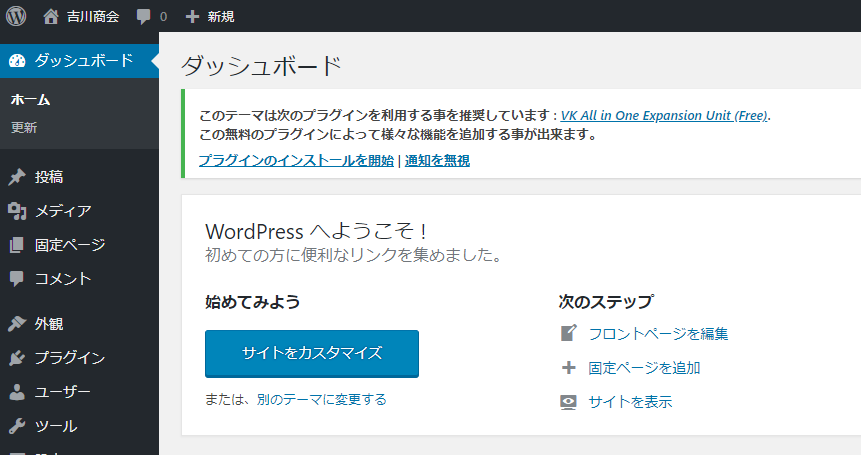Click the plug icon for プラグイン

[17, 358]
